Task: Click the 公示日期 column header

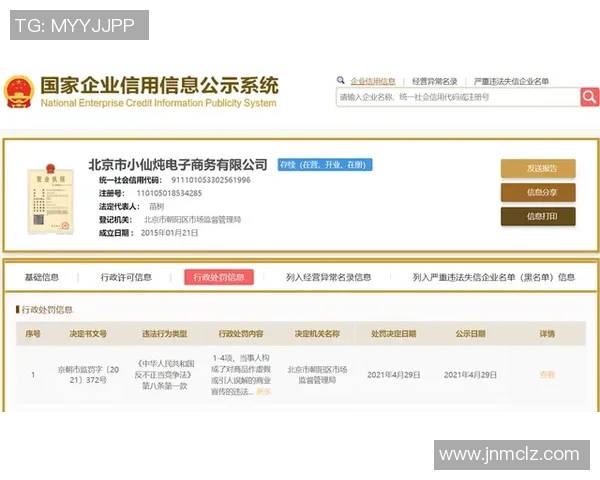Action: click(470, 334)
